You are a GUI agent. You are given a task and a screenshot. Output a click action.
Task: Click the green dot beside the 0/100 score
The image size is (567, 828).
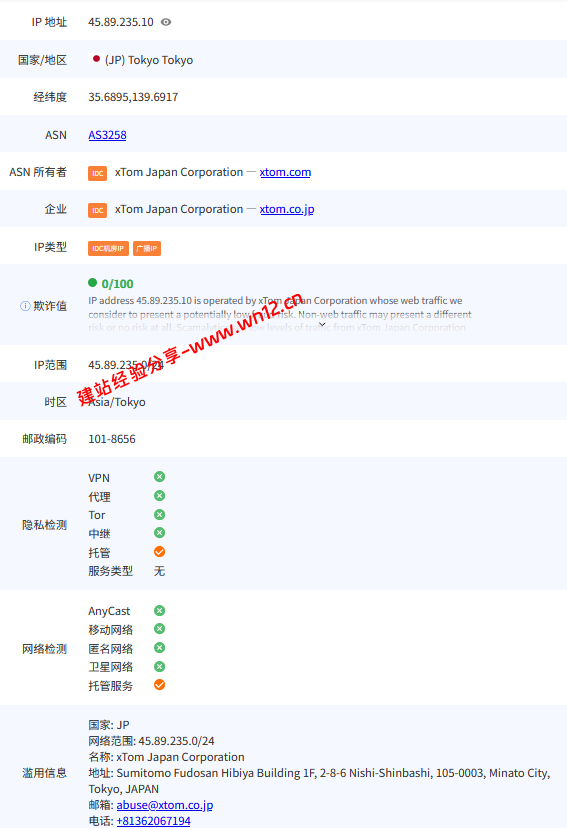(x=92, y=283)
